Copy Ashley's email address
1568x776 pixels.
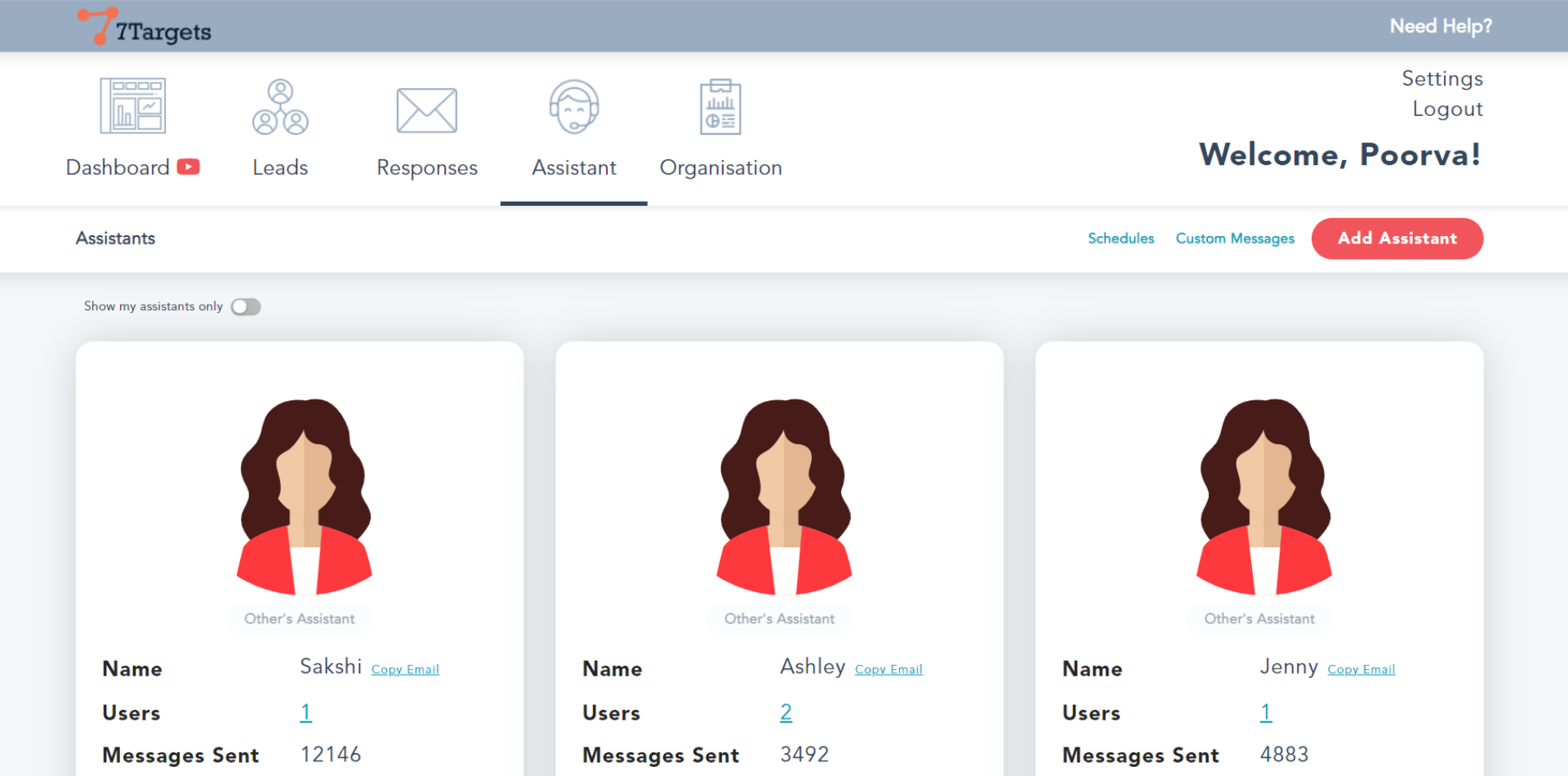click(889, 670)
